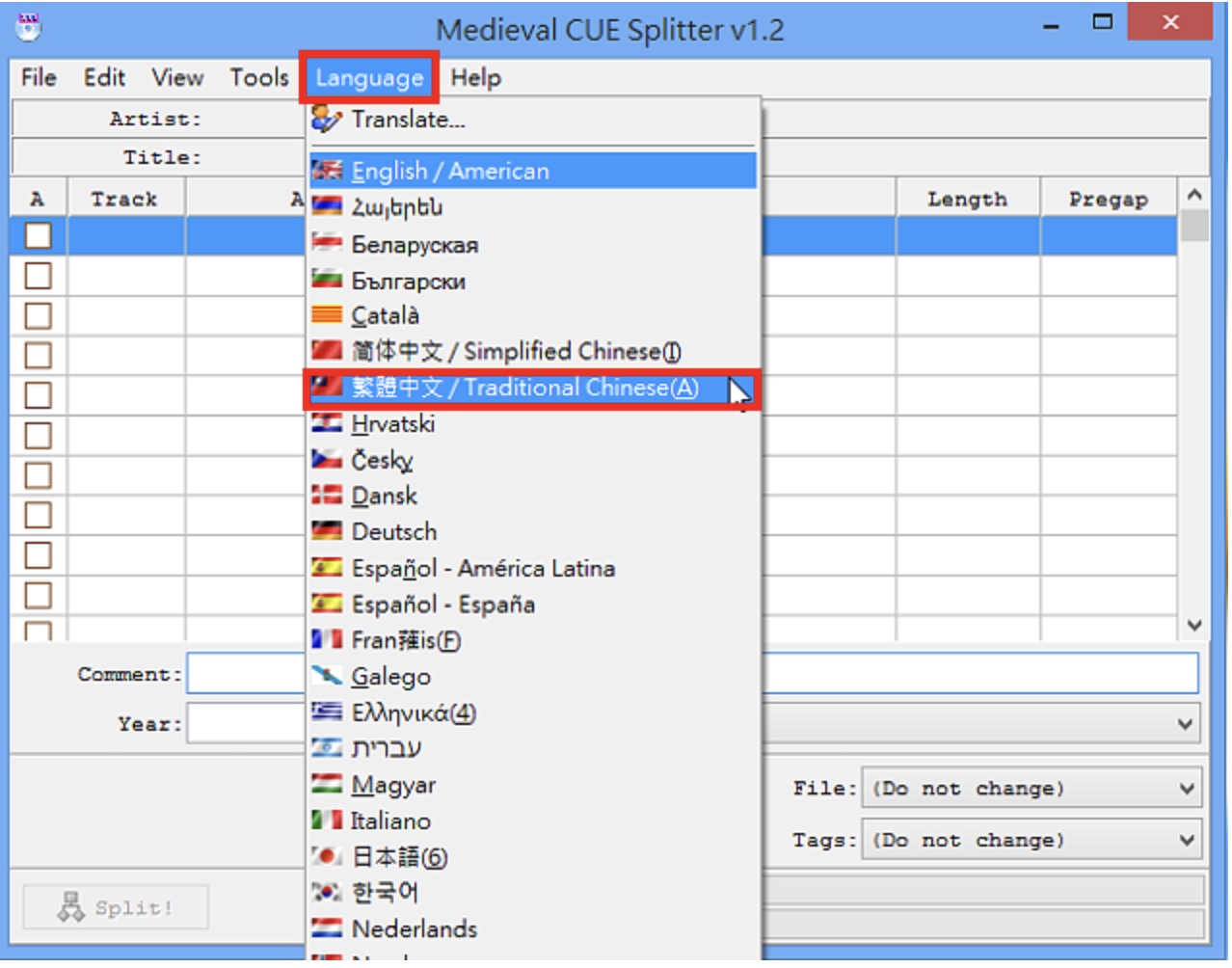The height and width of the screenshot is (968, 1232).
Task: Open the Tools menu
Action: (x=258, y=77)
